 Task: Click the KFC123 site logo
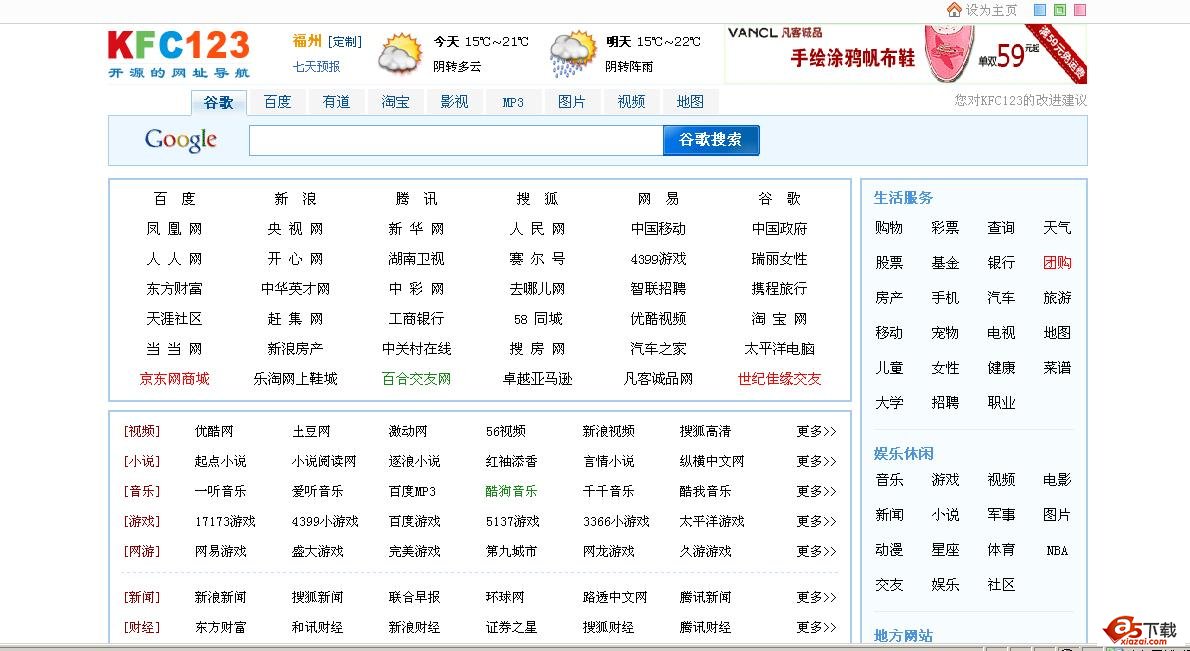179,54
